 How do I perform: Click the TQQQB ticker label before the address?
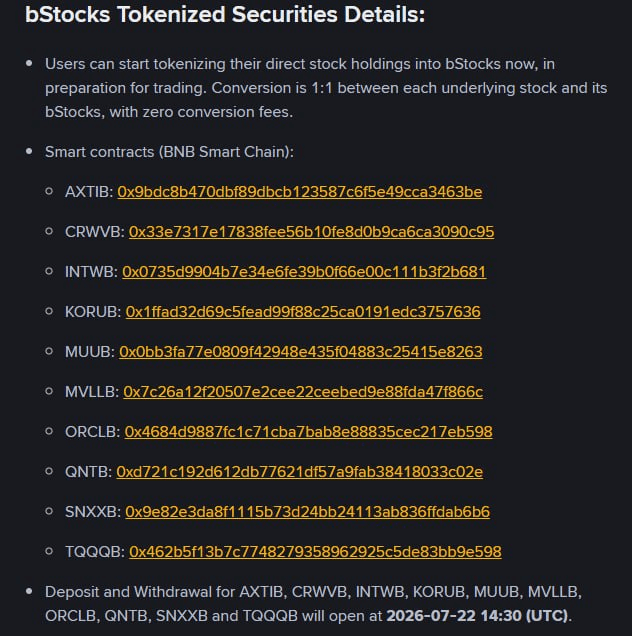[95, 552]
